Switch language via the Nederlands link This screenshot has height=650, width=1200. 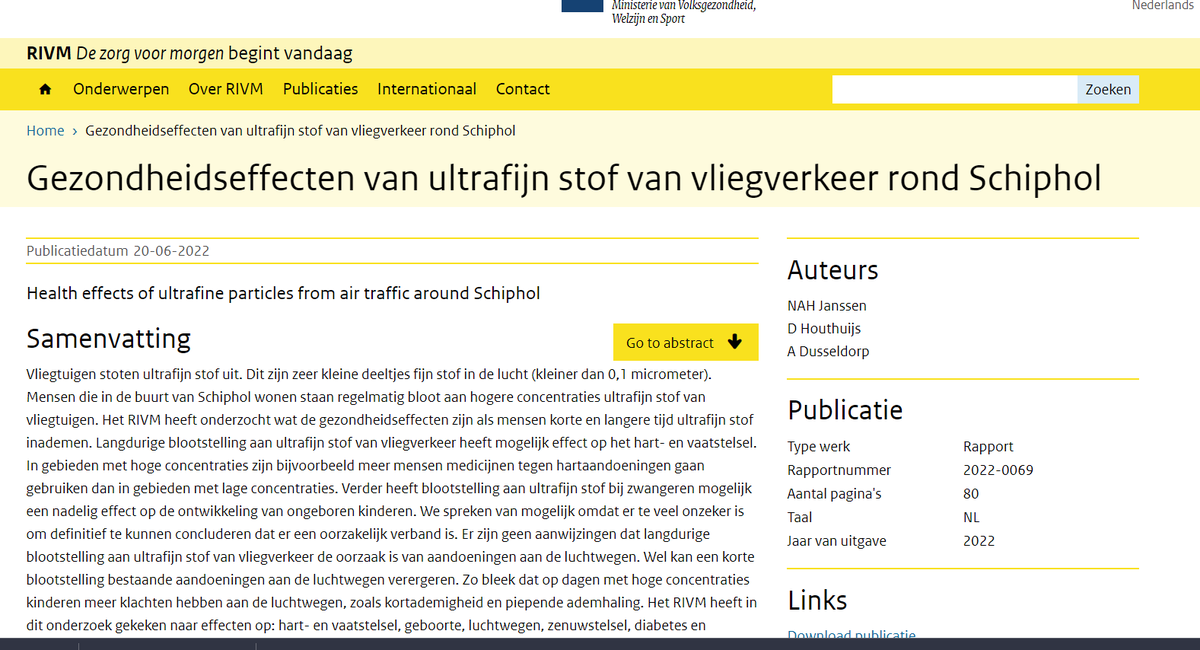click(1164, 6)
